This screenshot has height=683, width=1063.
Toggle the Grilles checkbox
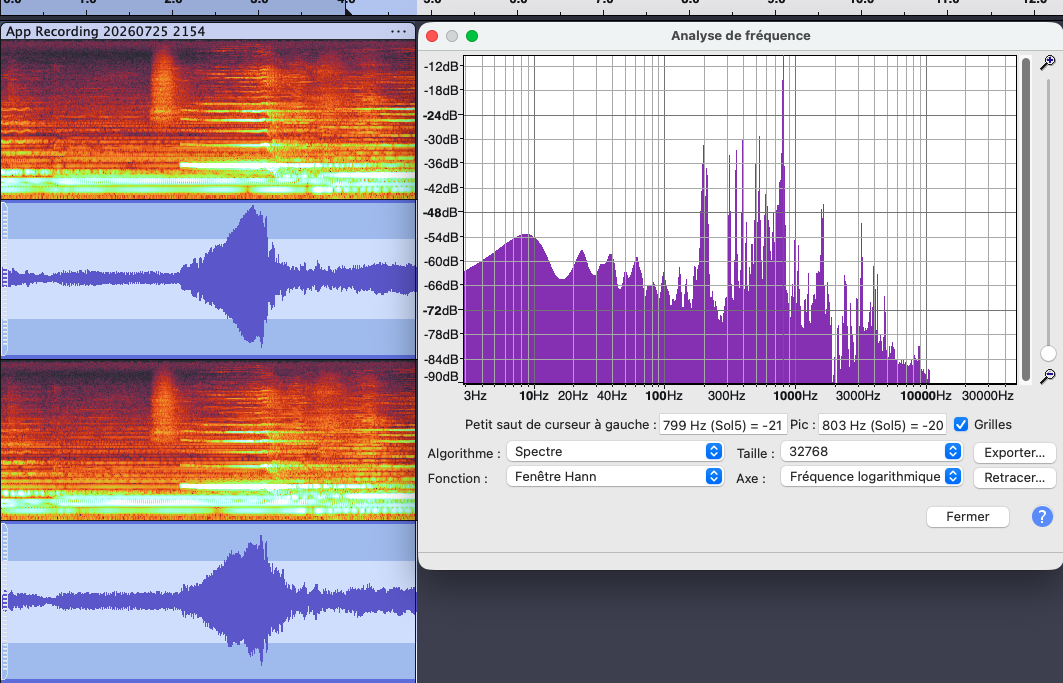(961, 425)
